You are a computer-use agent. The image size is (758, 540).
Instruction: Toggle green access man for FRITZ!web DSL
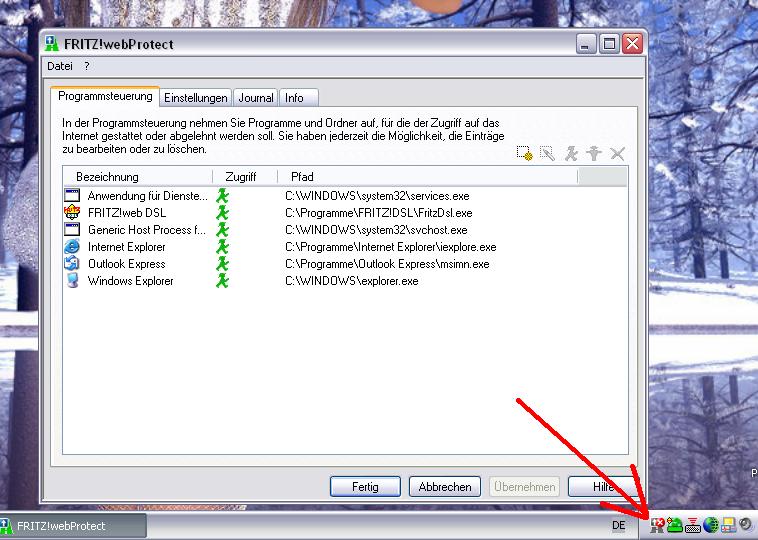click(222, 212)
